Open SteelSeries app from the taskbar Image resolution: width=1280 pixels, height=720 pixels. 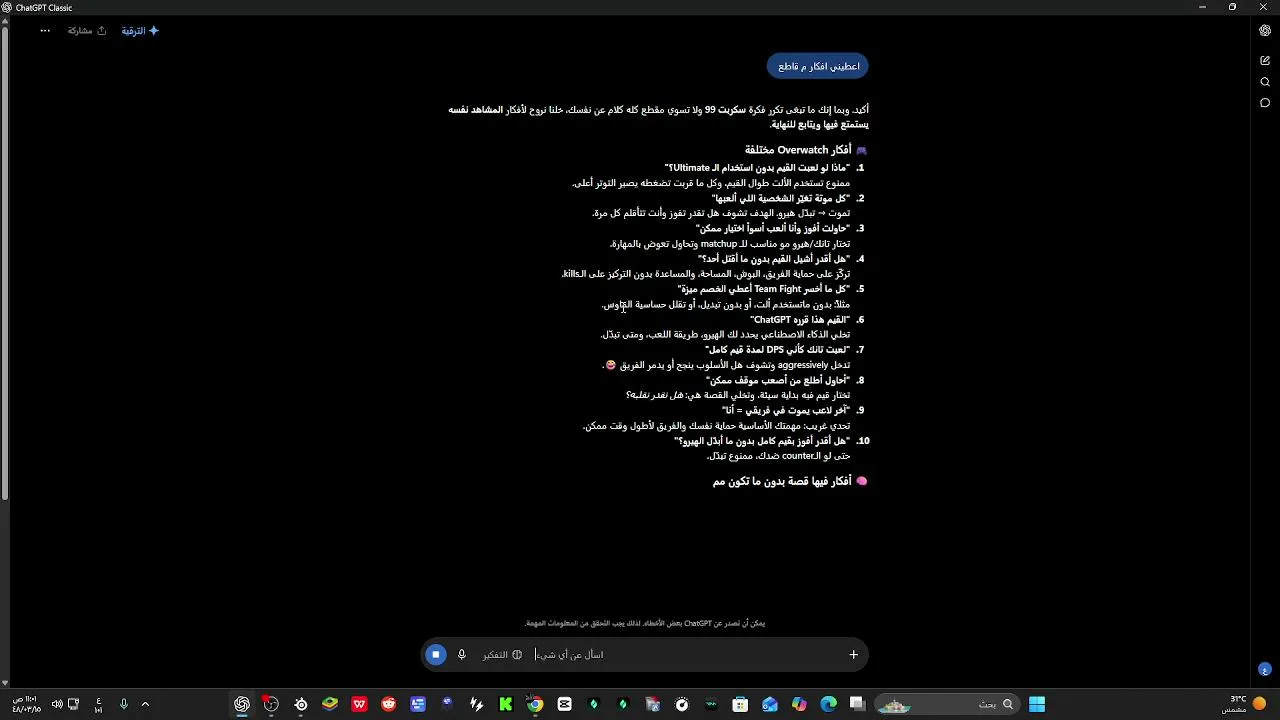[301, 704]
